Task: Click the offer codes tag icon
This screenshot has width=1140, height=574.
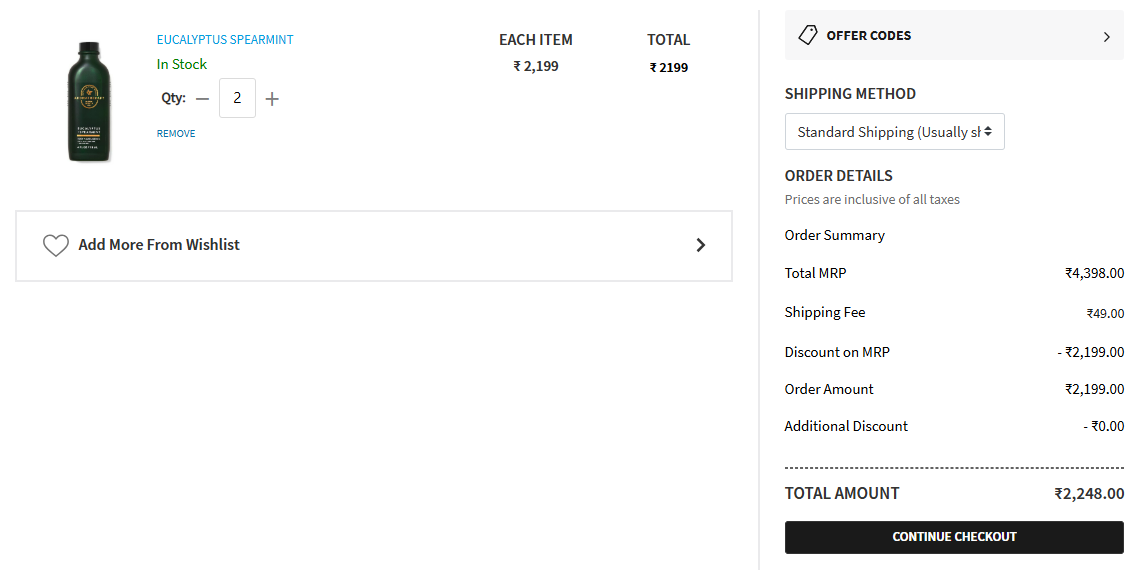Action: tap(808, 35)
